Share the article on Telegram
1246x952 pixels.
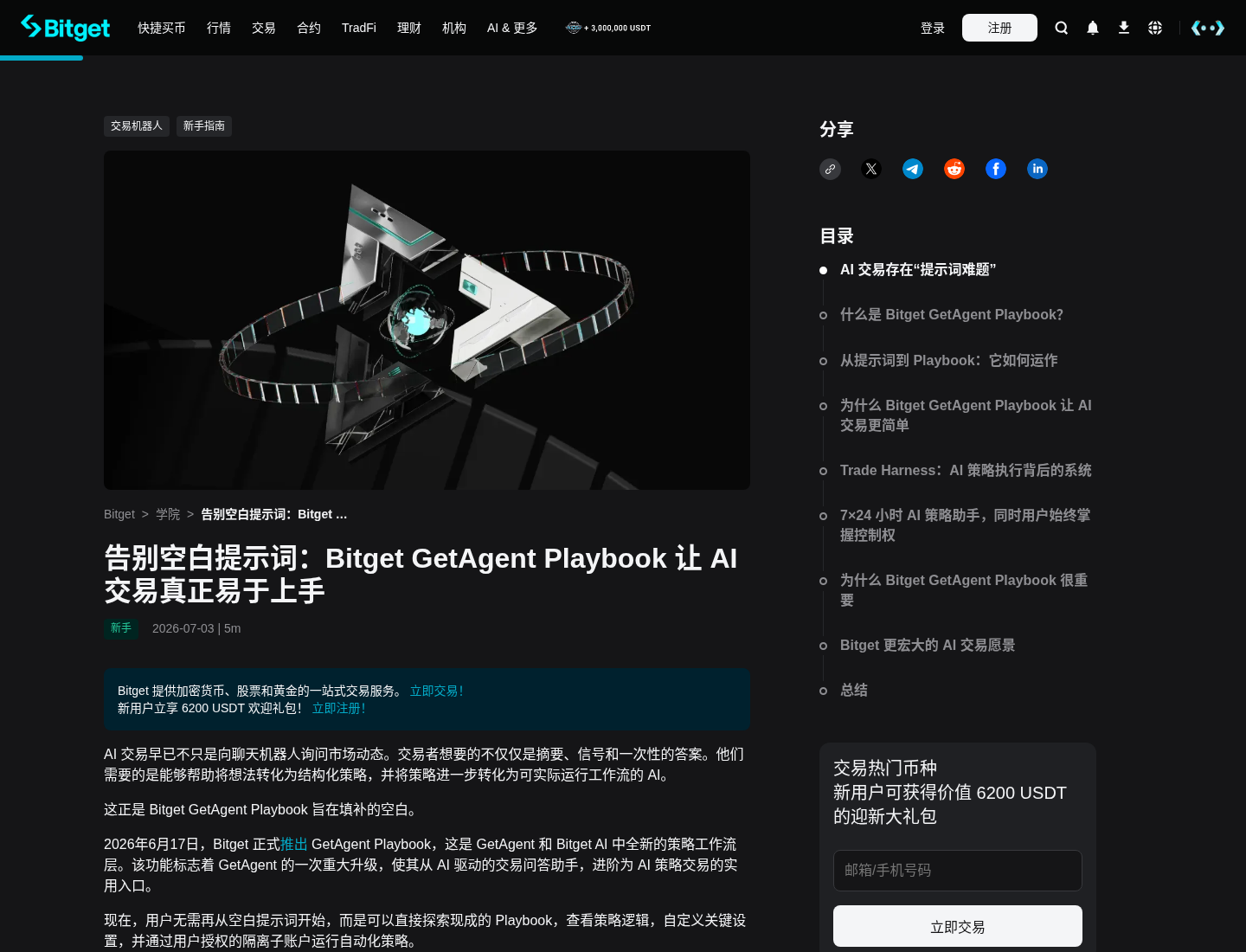click(x=913, y=169)
